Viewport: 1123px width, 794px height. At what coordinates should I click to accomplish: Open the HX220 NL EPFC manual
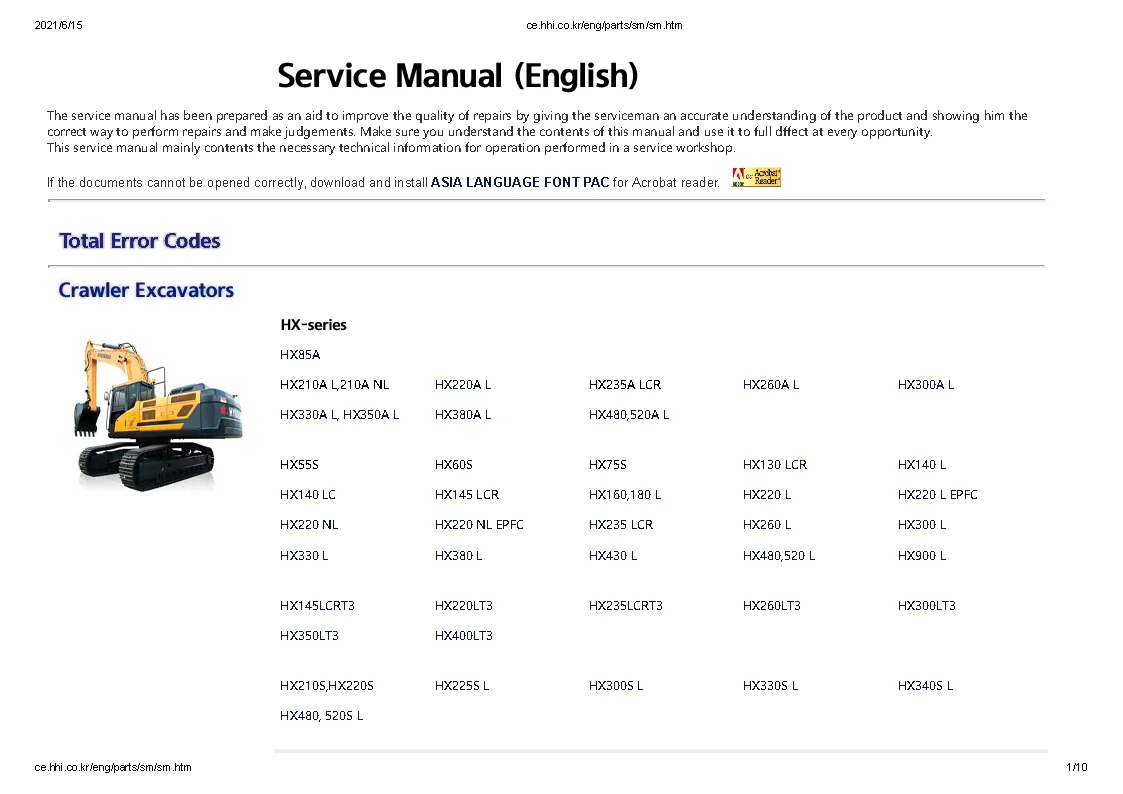(x=479, y=525)
